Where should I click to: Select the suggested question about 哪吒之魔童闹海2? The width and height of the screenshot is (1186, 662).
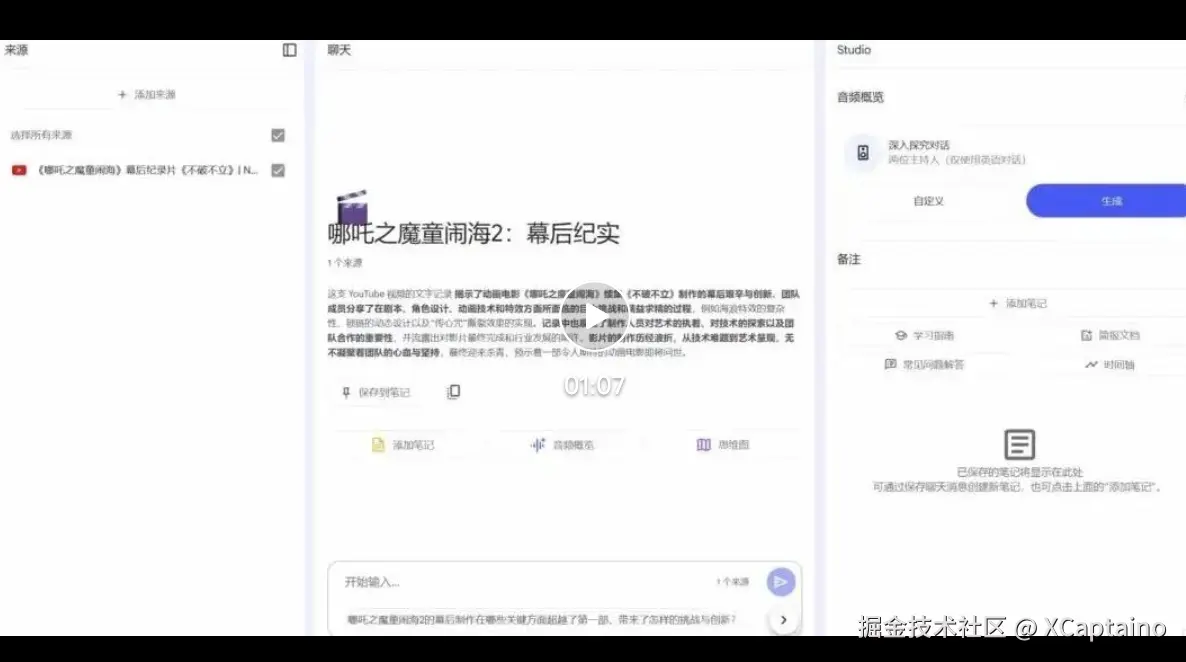tap(542, 620)
